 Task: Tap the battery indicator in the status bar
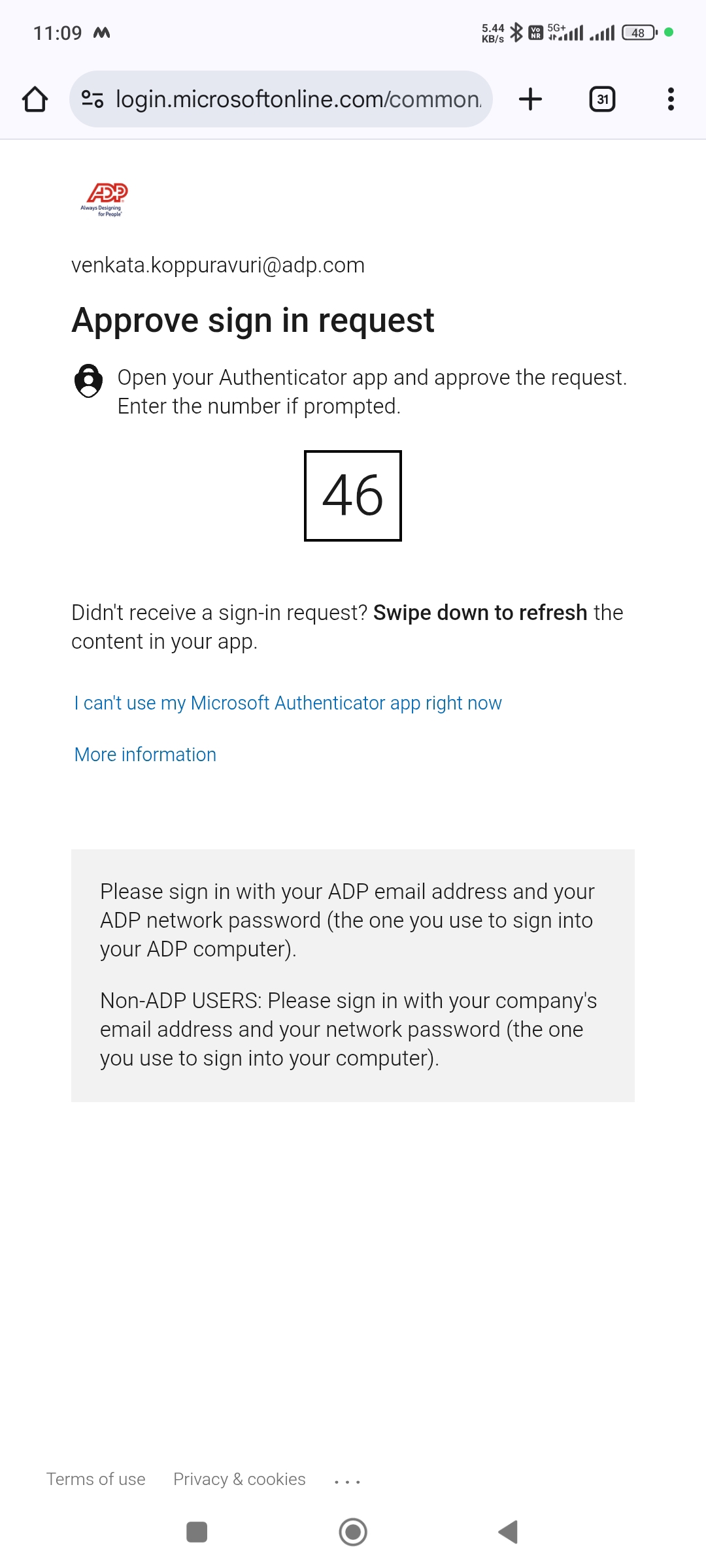pyautogui.click(x=636, y=32)
